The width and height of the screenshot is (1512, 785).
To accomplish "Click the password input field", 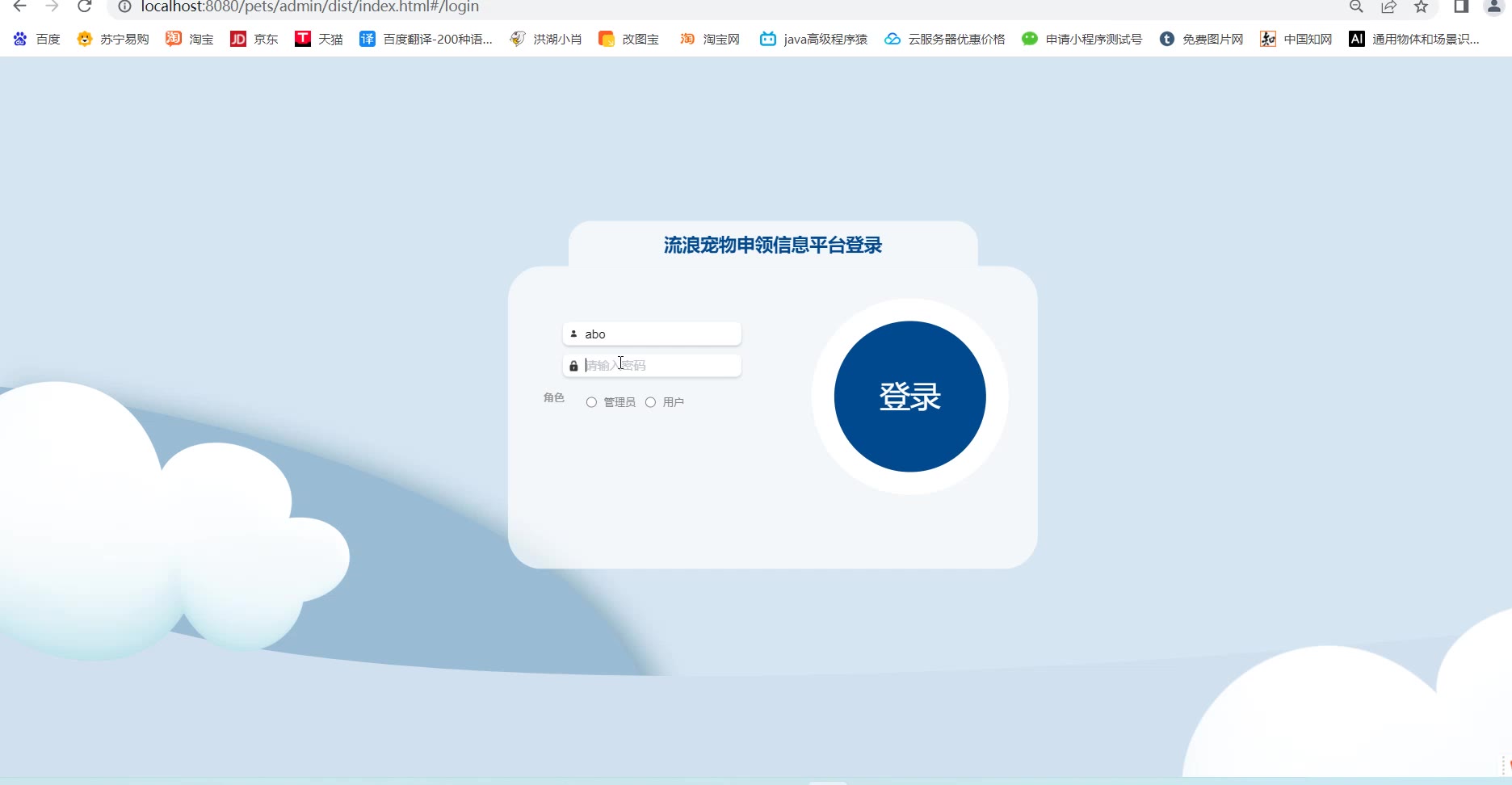I will 652,365.
